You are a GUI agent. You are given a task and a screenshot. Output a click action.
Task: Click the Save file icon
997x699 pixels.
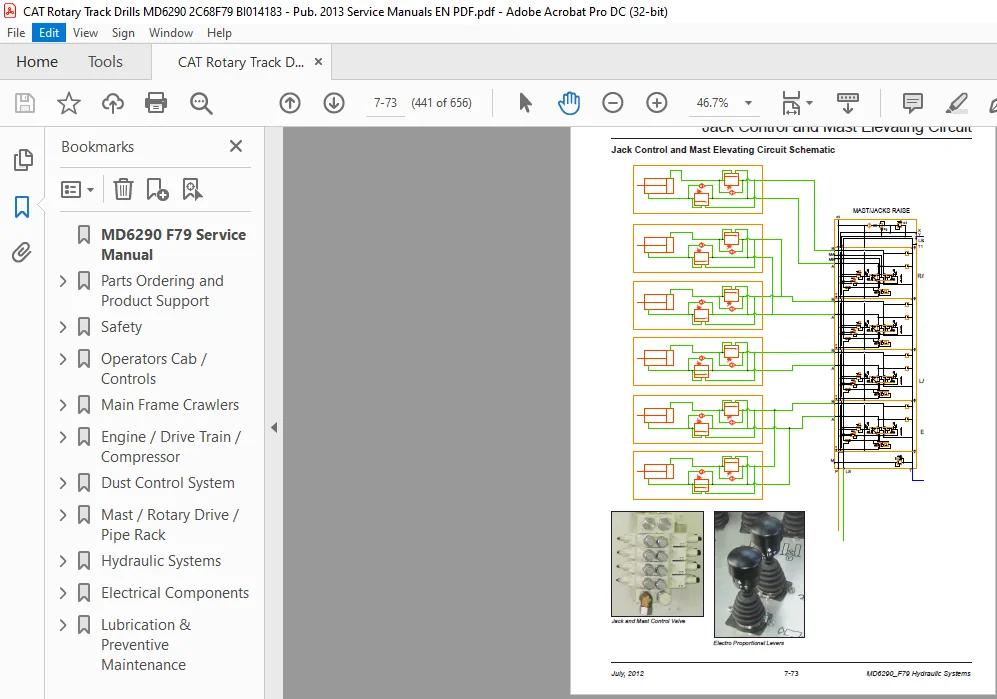25,103
